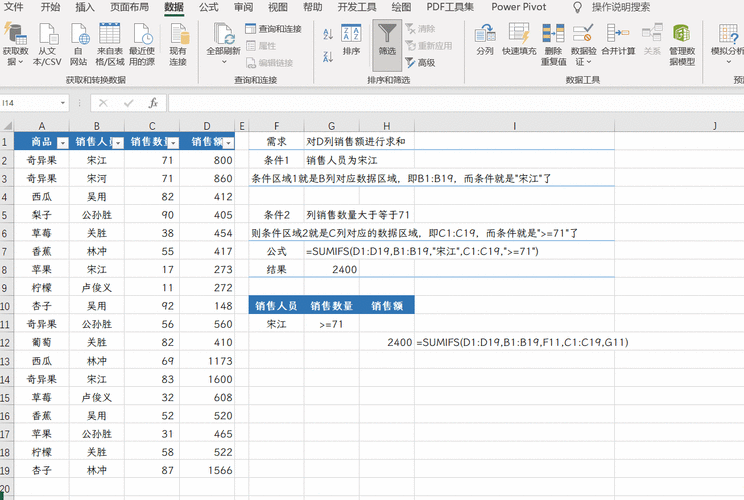
Task: Click the 数据验证 icon
Action: 583,33
